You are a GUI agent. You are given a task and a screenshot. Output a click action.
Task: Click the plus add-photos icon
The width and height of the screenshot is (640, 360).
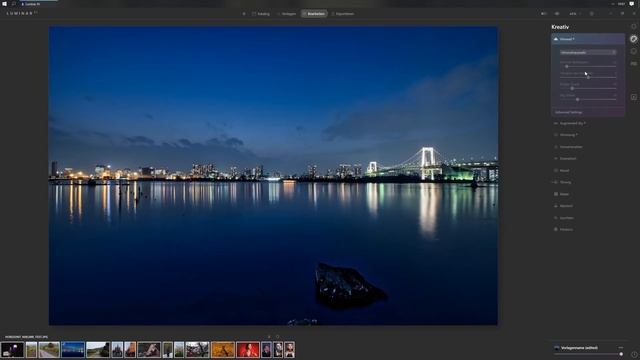click(244, 14)
